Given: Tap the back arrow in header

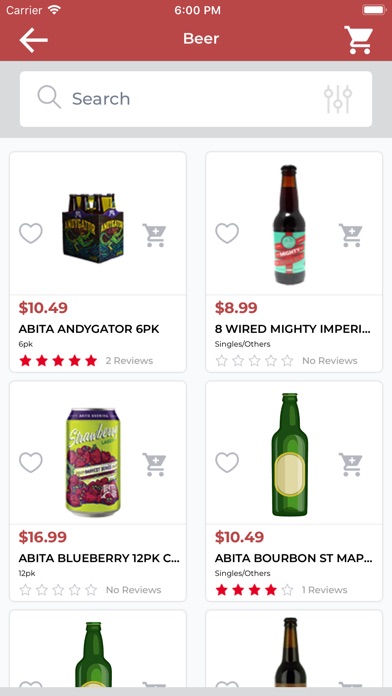Looking at the screenshot, I should 33,40.
